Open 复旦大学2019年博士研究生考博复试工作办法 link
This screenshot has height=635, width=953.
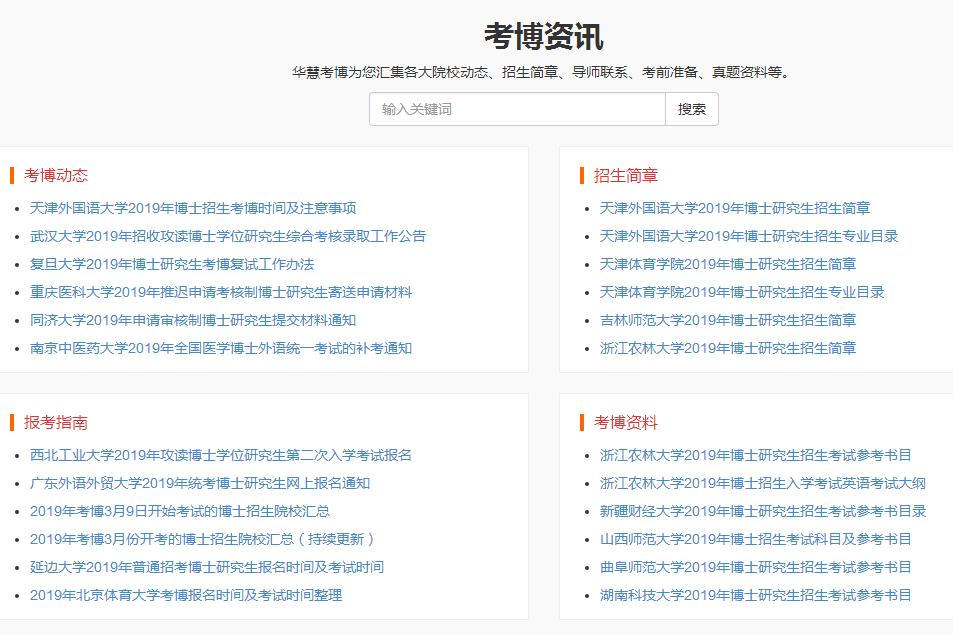click(172, 264)
